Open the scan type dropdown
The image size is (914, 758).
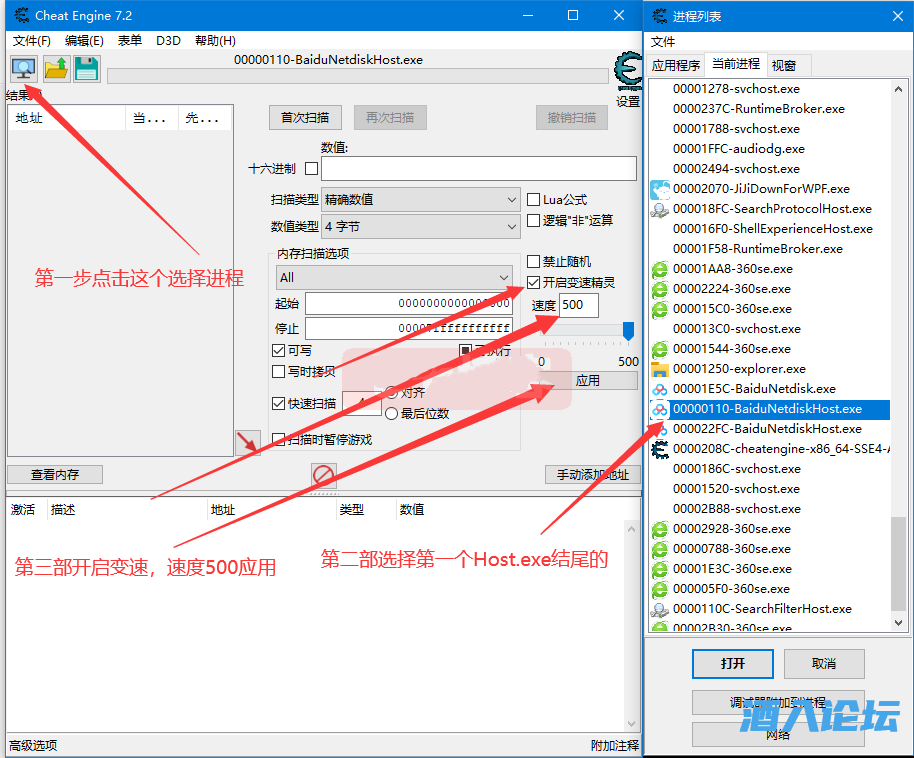coord(420,199)
